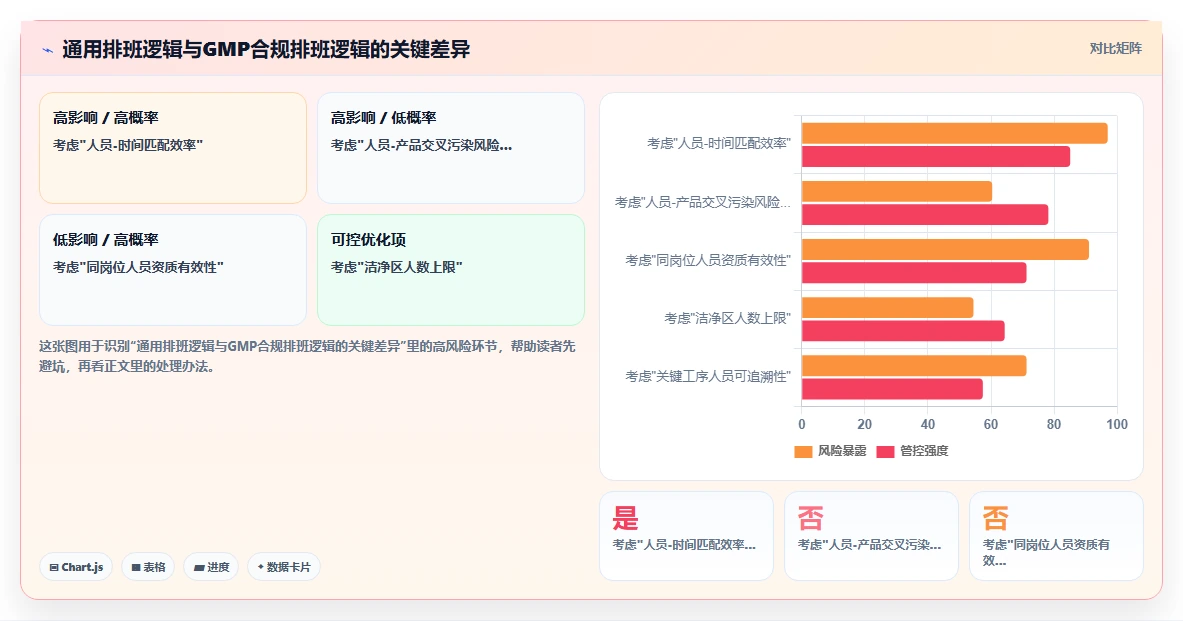Click the 表格 chip icon
1183x621 pixels.
pos(136,567)
